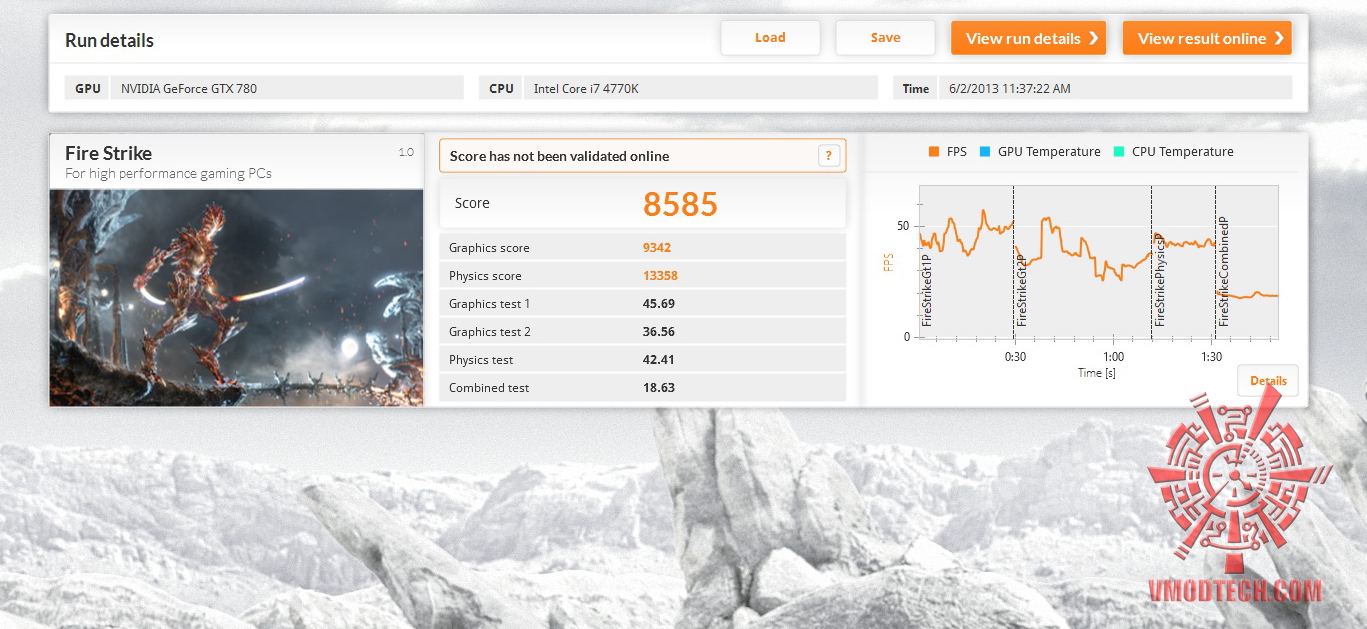Click the Time field 6/2/2013 11:37:22 AM
Image resolution: width=1367 pixels, height=629 pixels.
(1115, 88)
